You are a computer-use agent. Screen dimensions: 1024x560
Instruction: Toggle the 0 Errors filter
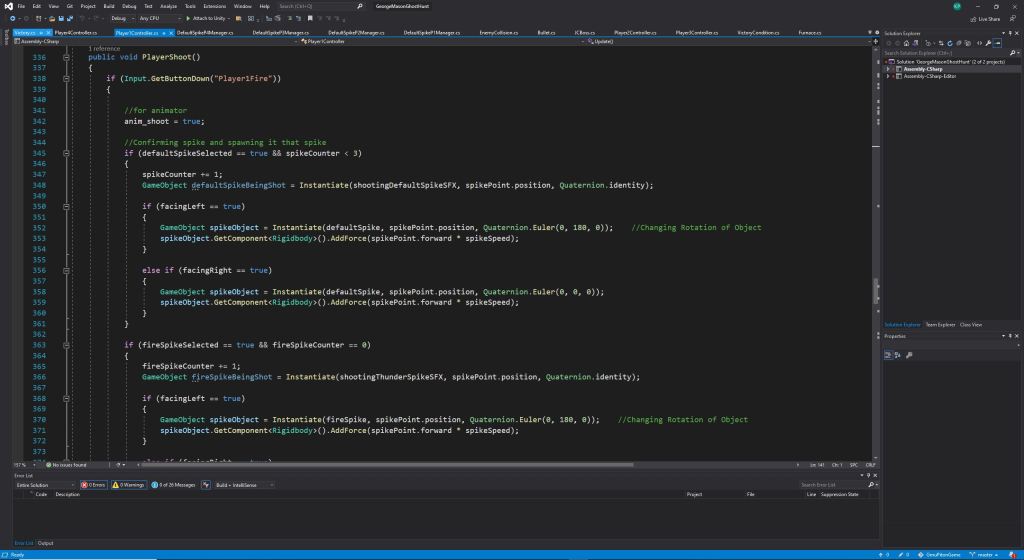point(93,484)
